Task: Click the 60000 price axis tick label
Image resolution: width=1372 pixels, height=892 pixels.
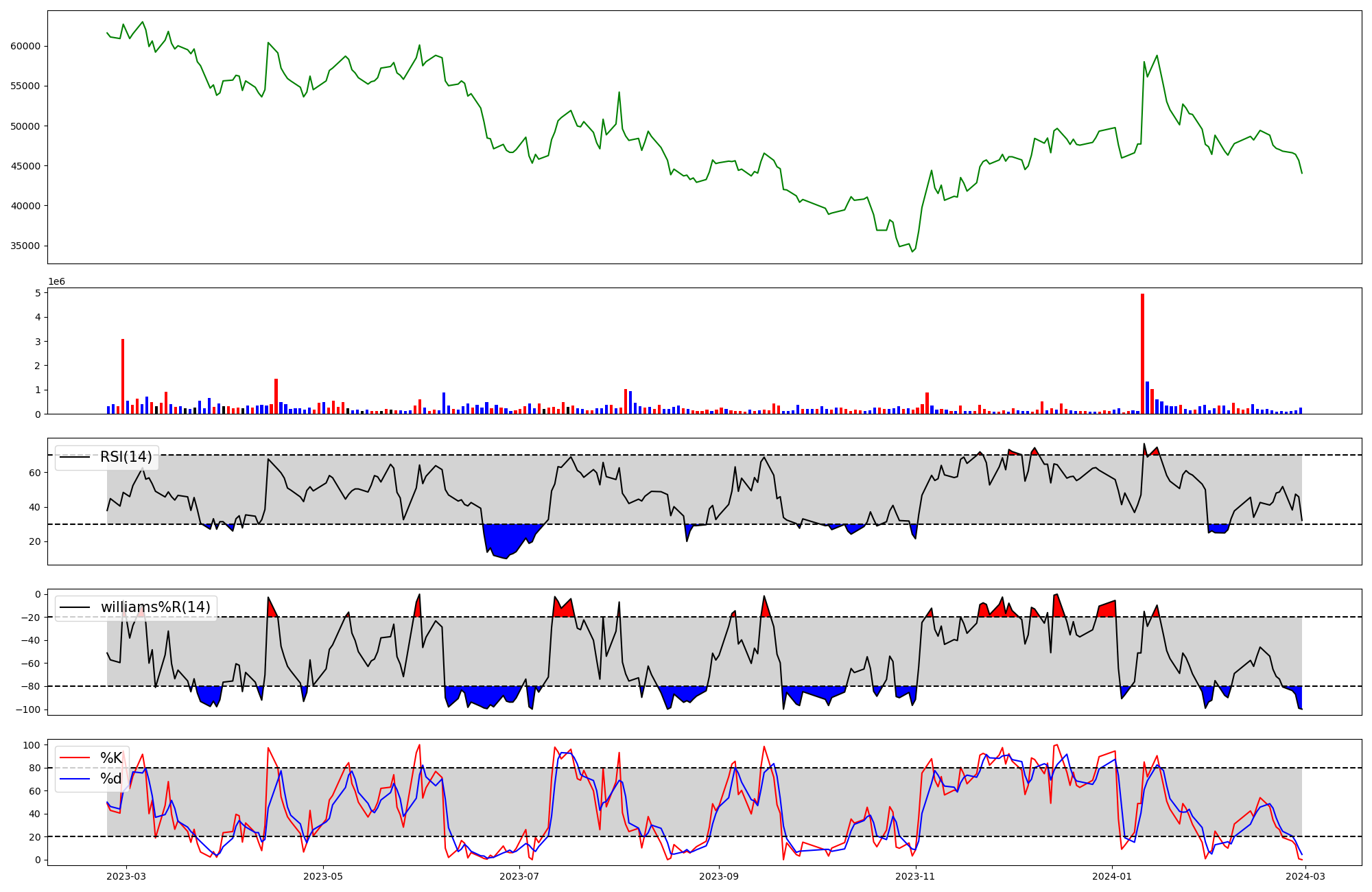Action: (25, 46)
